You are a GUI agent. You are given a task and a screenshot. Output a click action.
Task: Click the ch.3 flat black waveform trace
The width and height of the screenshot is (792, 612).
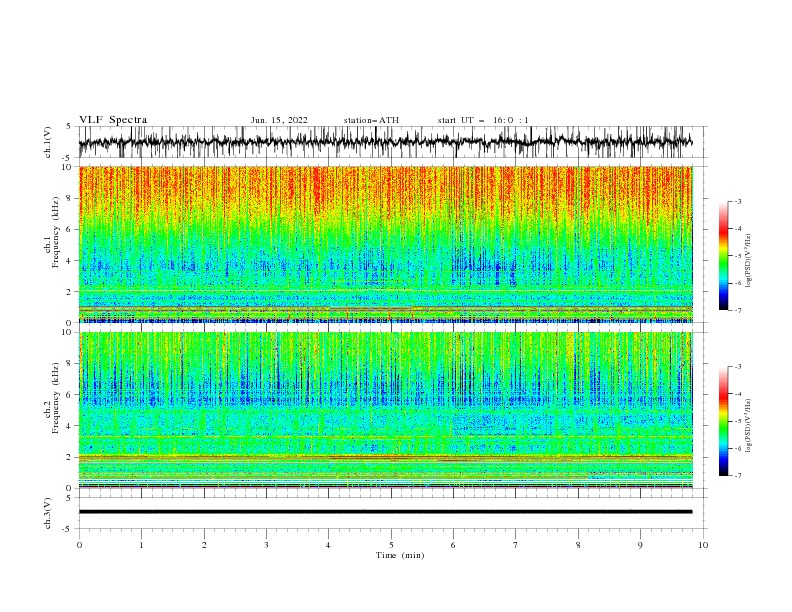coord(385,512)
